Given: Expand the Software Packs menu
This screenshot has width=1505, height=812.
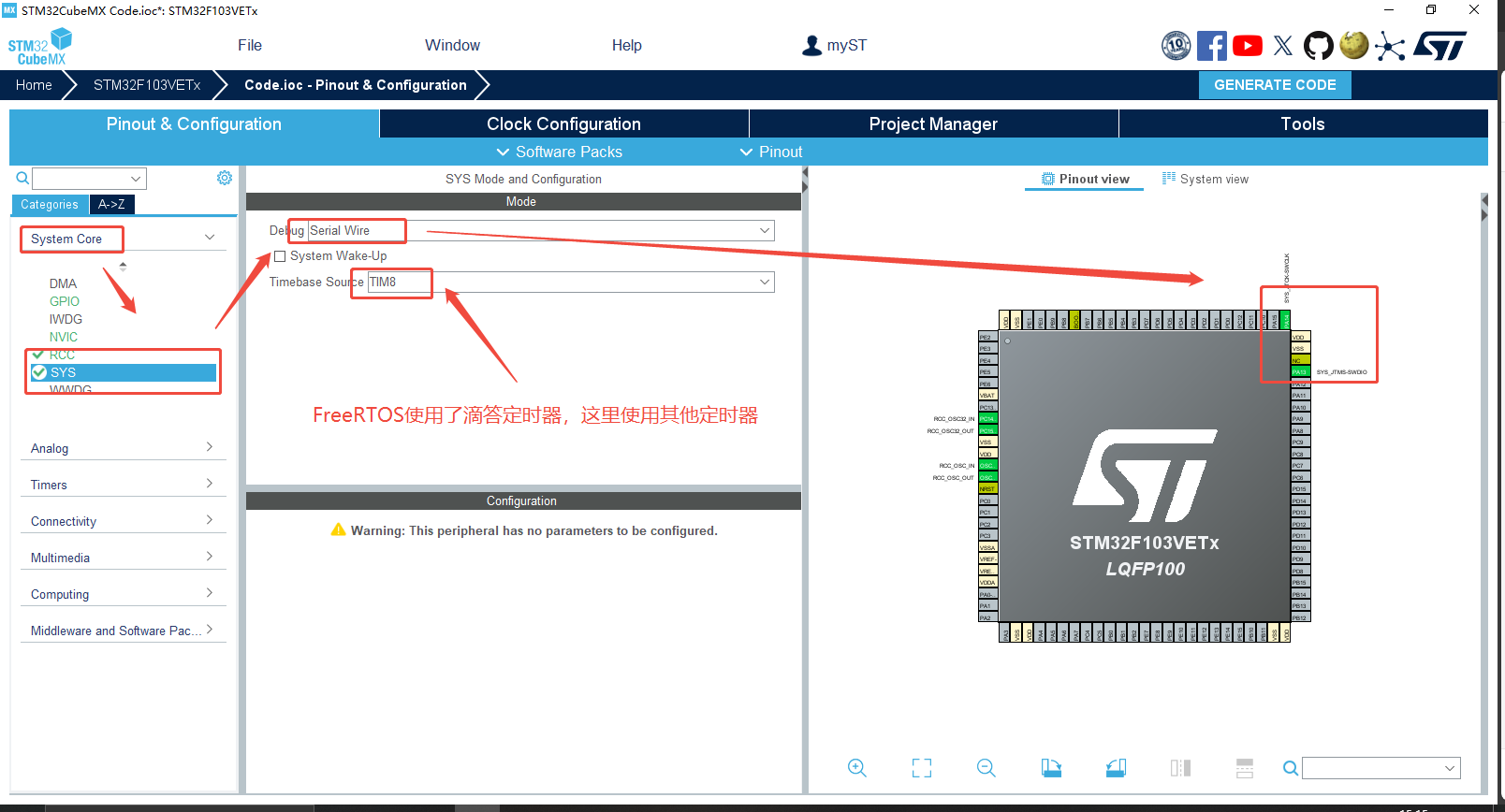Looking at the screenshot, I should 560,152.
